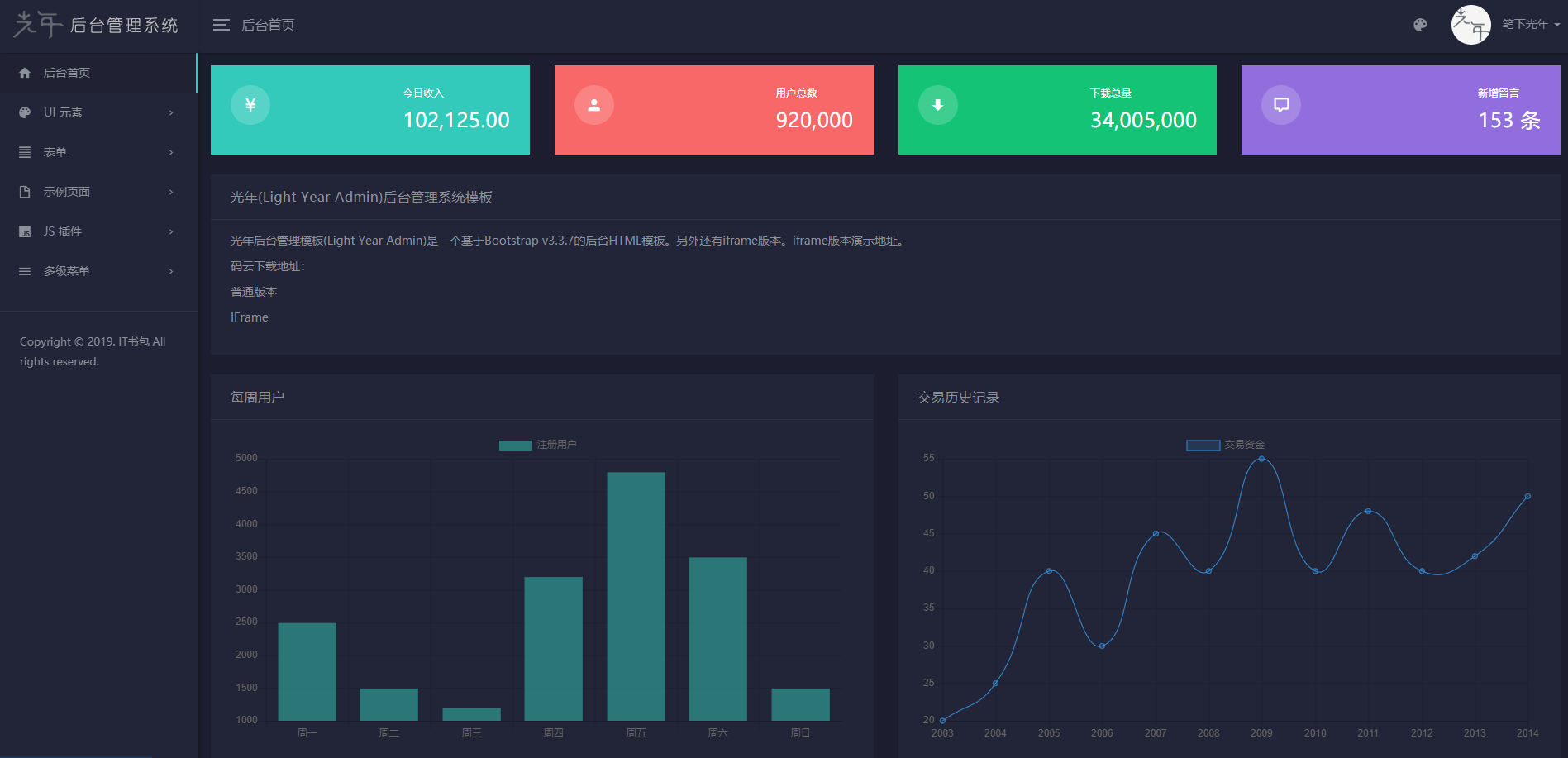This screenshot has height=758, width=1568.
Task: Click the 周日 bar in weekly chart
Action: 800,704
